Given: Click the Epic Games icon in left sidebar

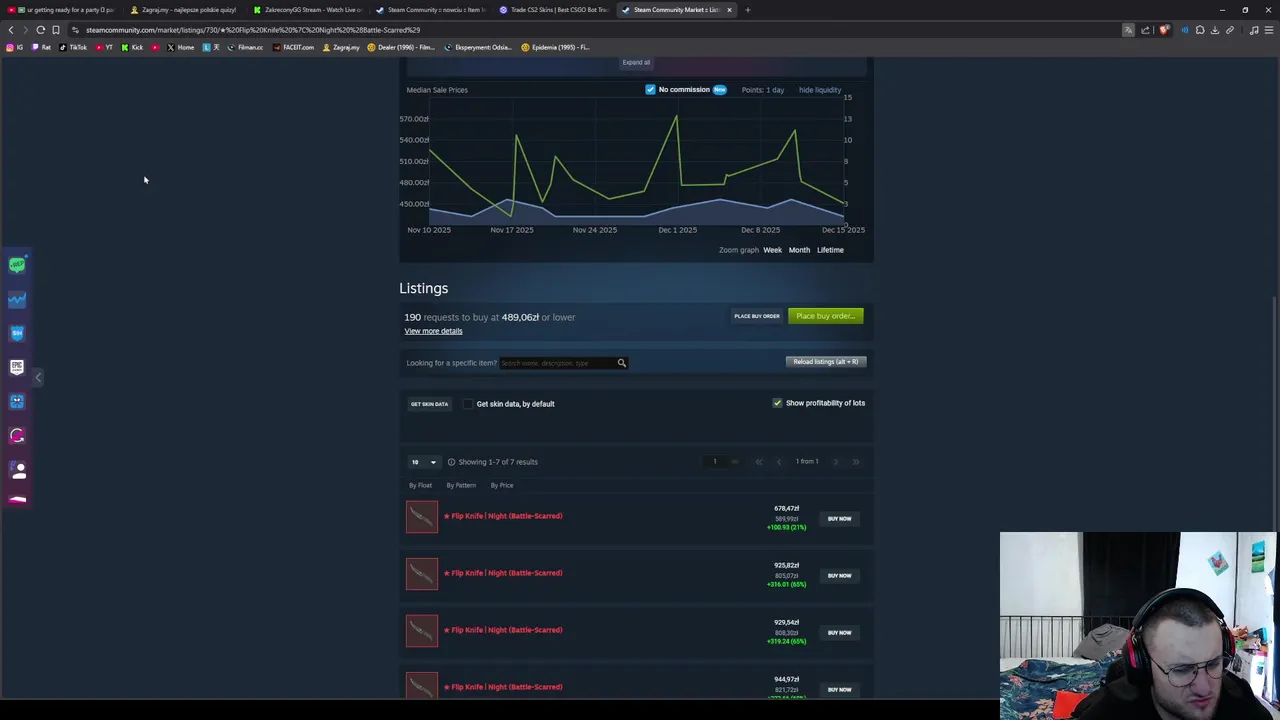Looking at the screenshot, I should (x=17, y=367).
